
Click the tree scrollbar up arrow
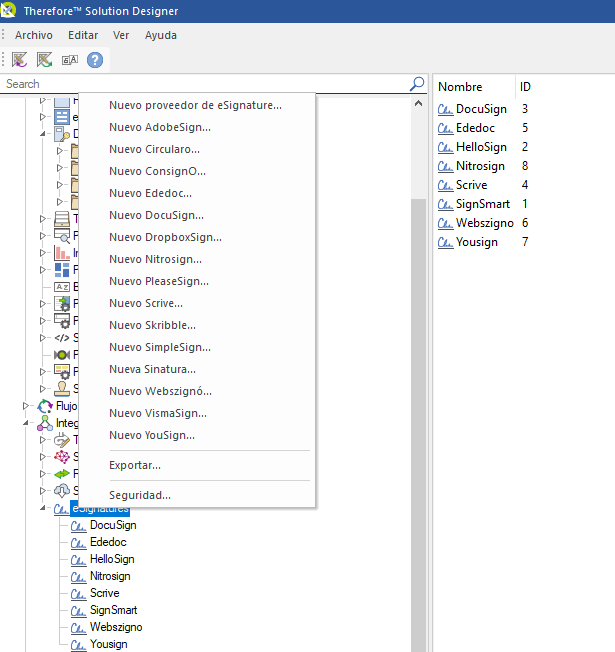[x=418, y=104]
